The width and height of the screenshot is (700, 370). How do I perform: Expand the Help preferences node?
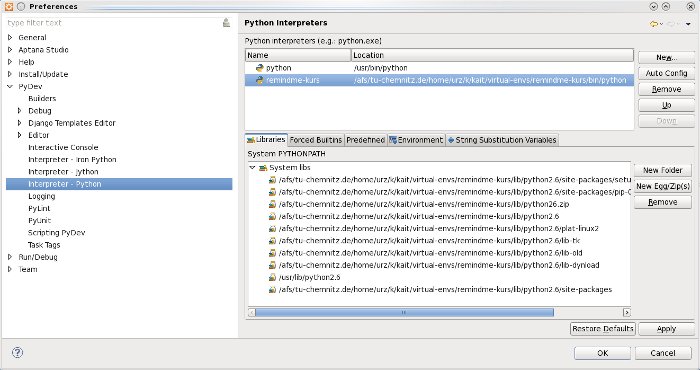[10, 62]
